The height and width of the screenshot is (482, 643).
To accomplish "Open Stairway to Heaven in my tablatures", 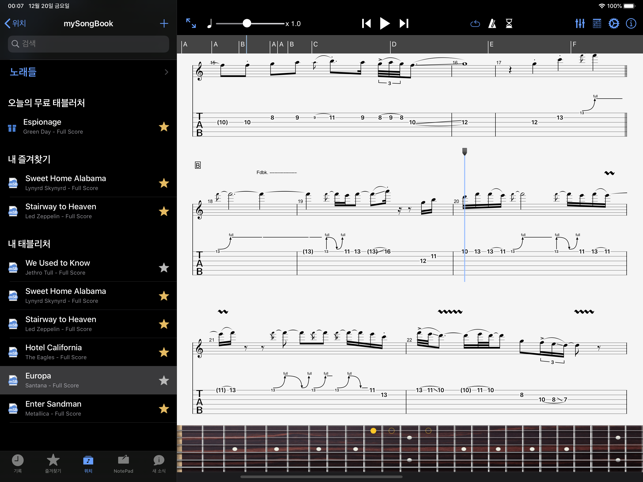I will 88,324.
